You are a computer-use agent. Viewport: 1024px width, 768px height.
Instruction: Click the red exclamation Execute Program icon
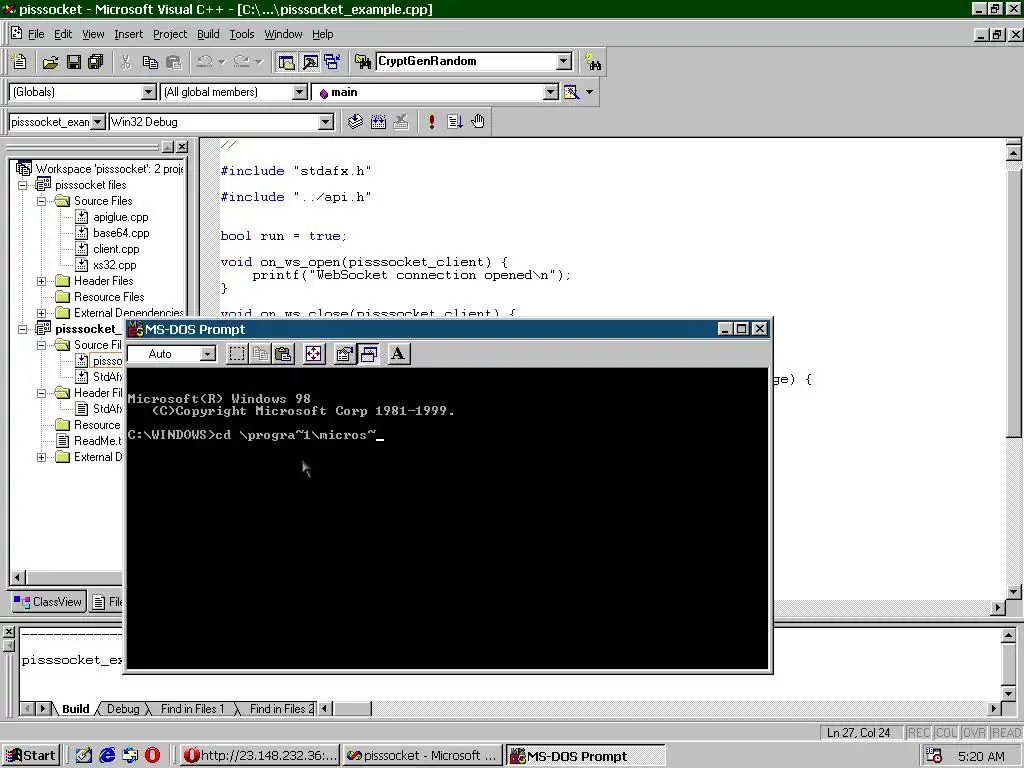click(432, 121)
